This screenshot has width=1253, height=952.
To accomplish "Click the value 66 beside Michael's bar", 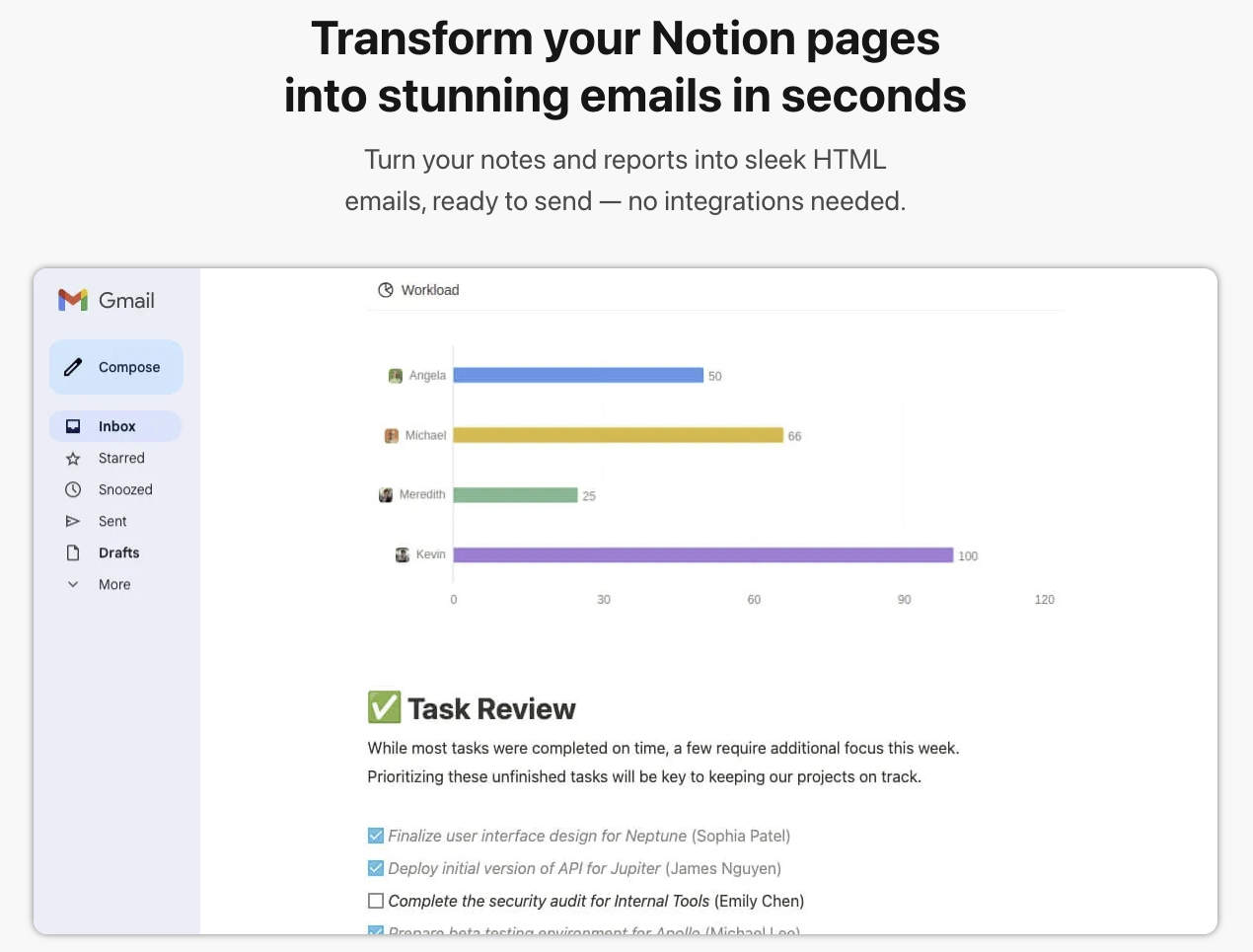I will [x=794, y=436].
